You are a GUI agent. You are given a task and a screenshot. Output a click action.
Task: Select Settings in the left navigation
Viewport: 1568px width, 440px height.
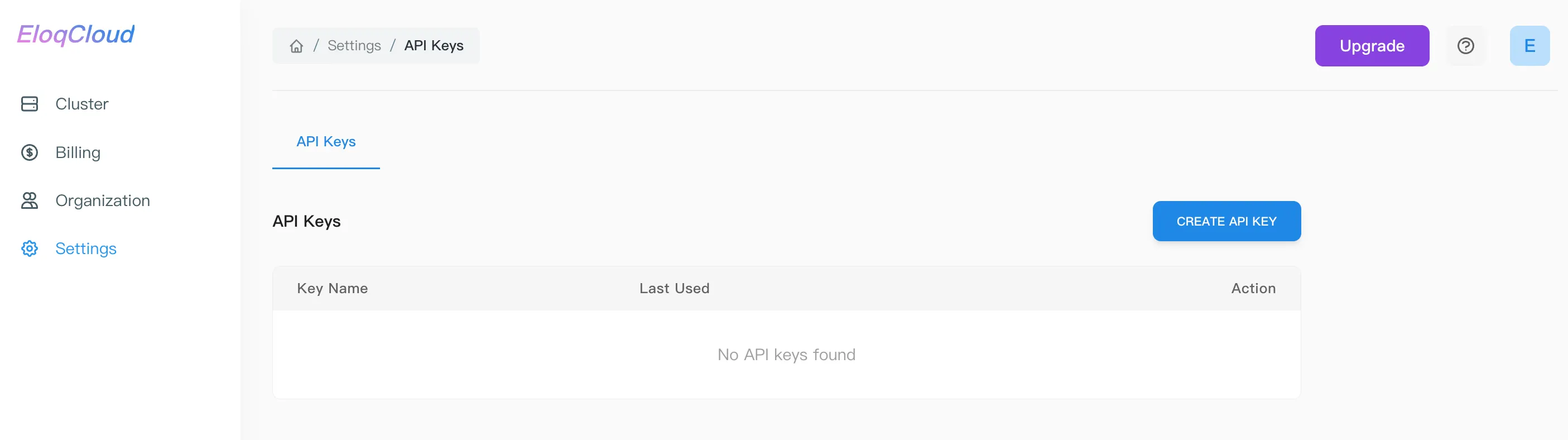click(86, 248)
